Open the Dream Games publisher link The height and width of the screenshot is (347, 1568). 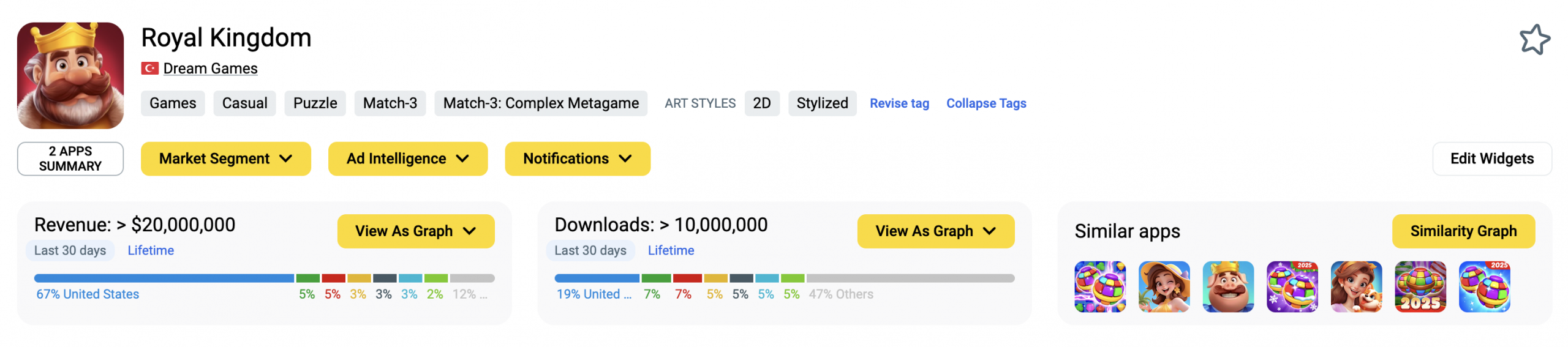210,69
